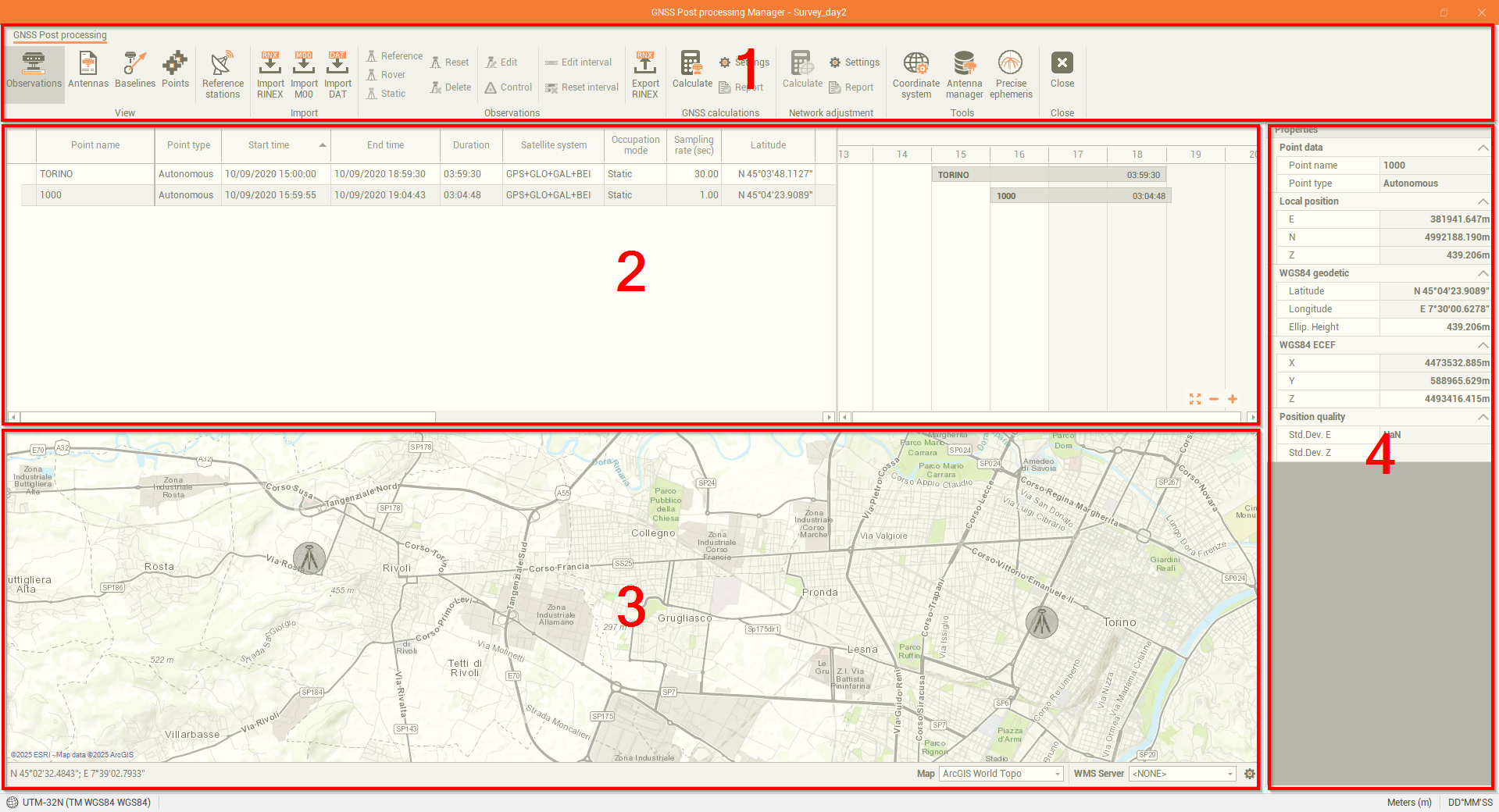The width and height of the screenshot is (1499, 812).
Task: Open map settings gear icon
Action: pyautogui.click(x=1249, y=774)
